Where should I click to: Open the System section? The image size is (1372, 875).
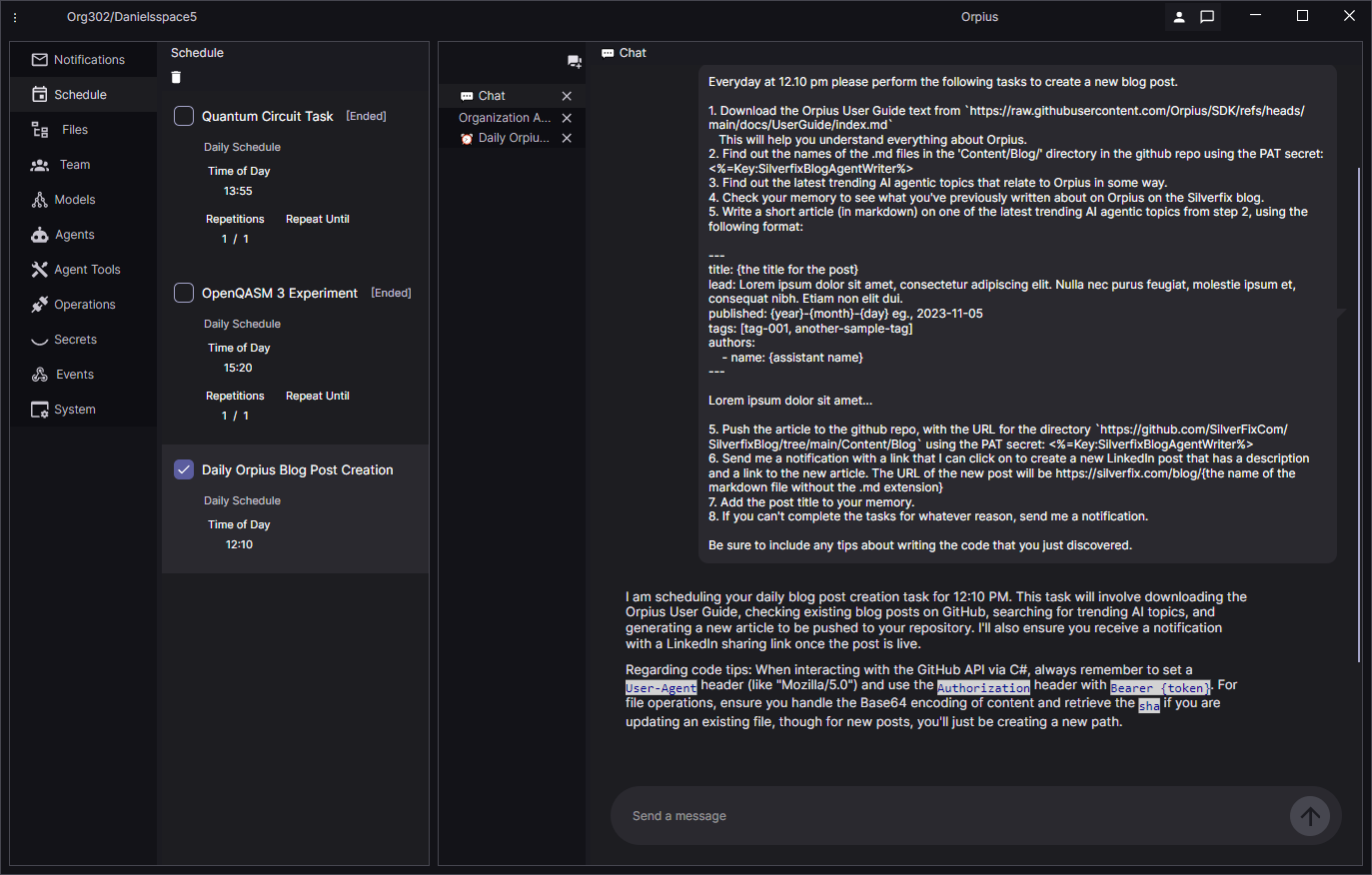click(77, 409)
